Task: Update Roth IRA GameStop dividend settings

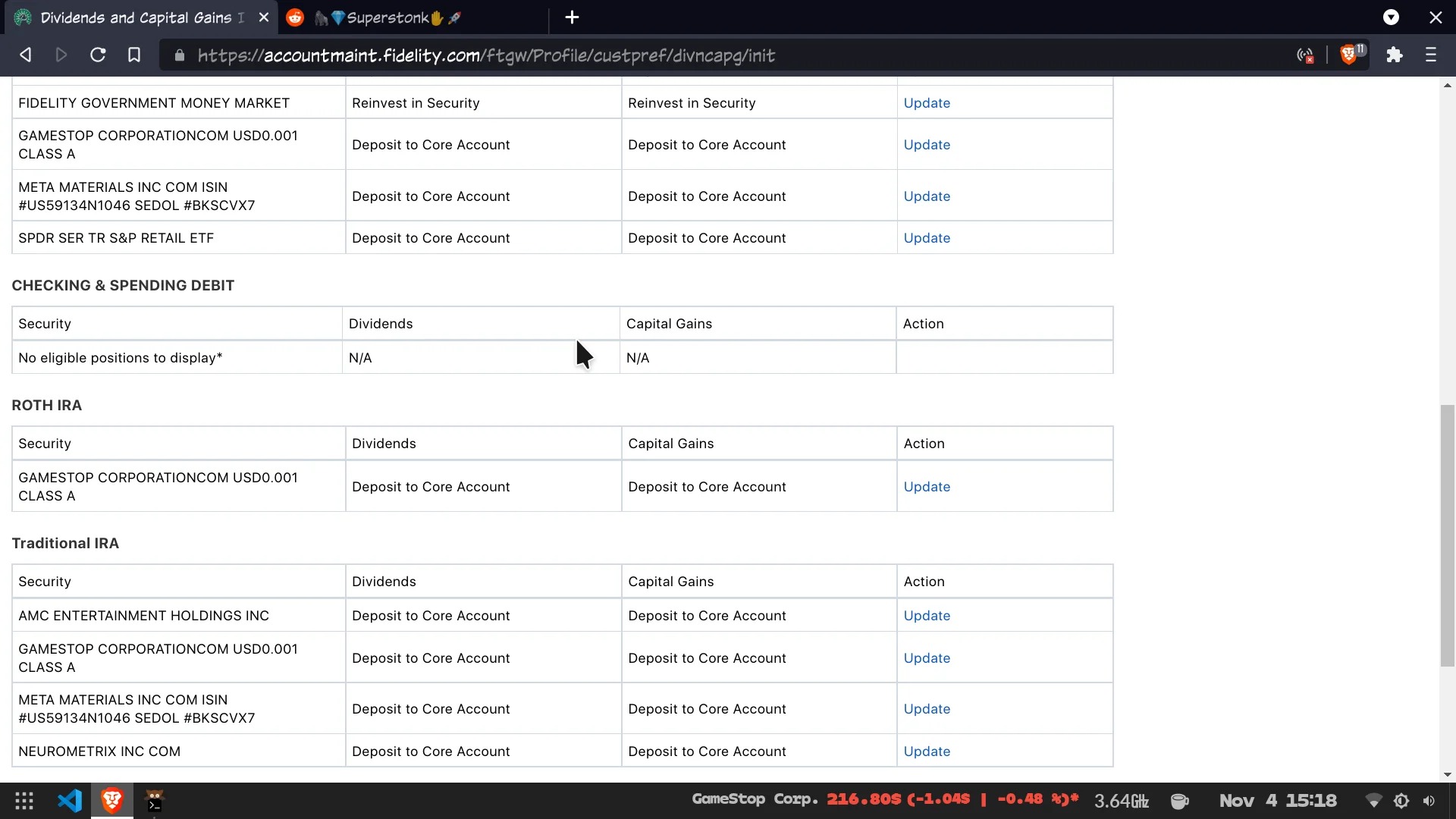Action: click(927, 487)
